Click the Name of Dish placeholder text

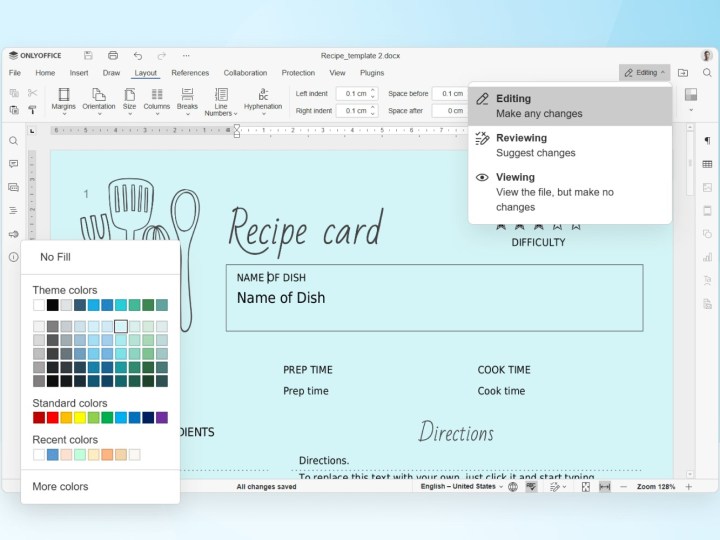(x=281, y=298)
